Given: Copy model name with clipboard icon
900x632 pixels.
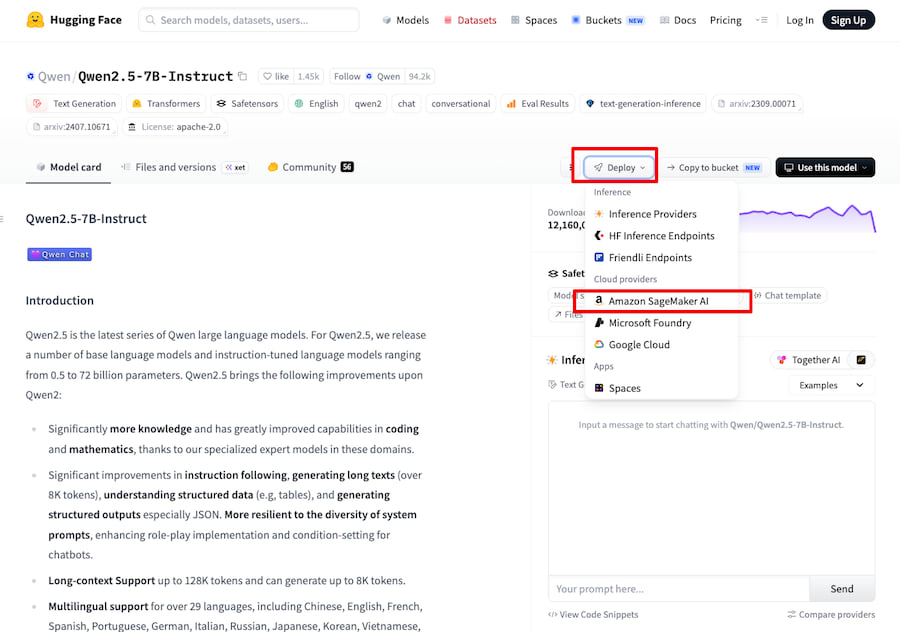Looking at the screenshot, I should [x=243, y=76].
